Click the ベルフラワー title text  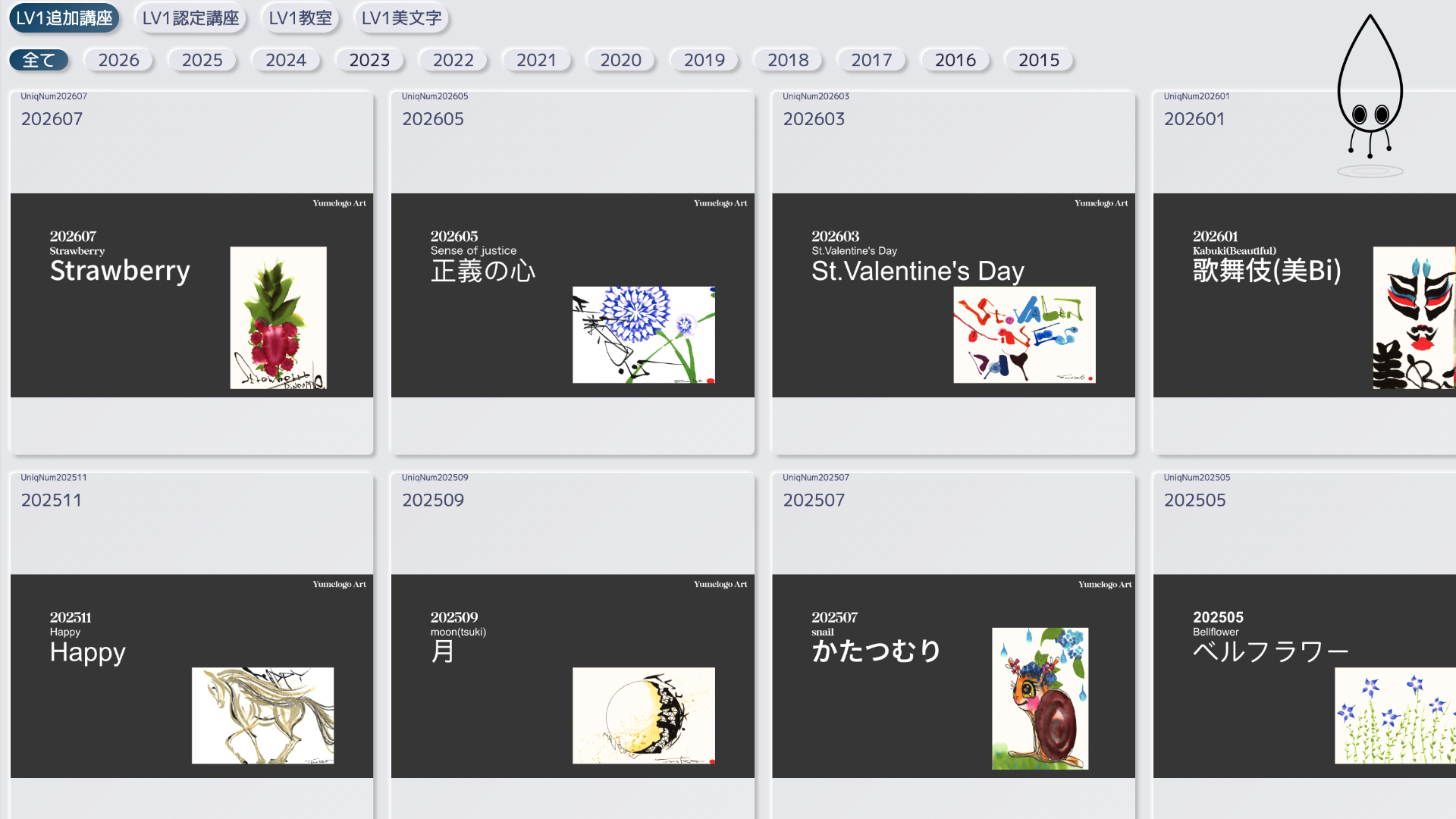tap(1270, 651)
